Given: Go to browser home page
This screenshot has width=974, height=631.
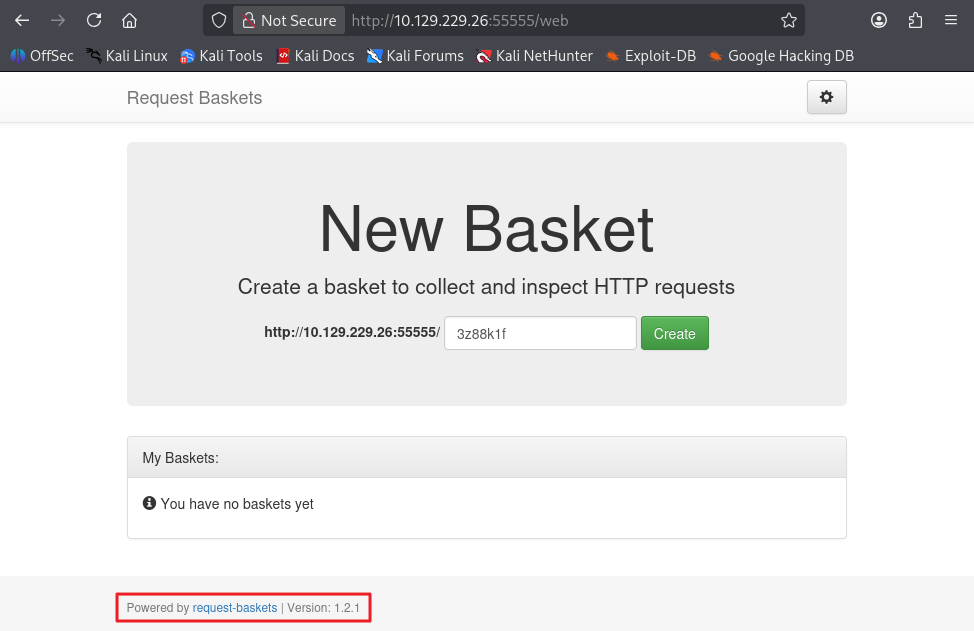Looking at the screenshot, I should point(129,20).
